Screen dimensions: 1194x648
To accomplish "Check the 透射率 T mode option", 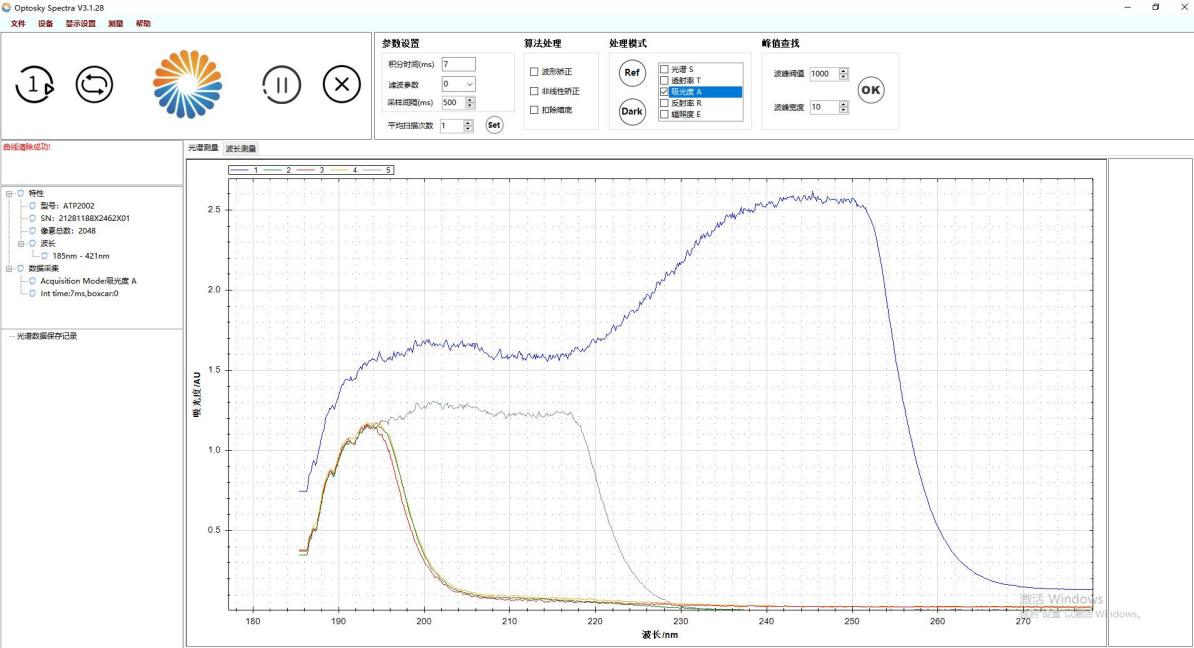I will pyautogui.click(x=665, y=80).
